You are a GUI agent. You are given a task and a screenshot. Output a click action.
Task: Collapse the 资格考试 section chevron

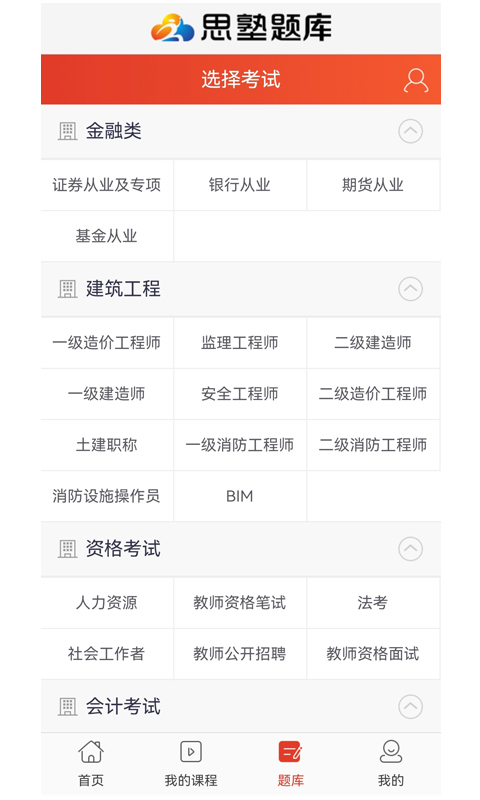410,549
